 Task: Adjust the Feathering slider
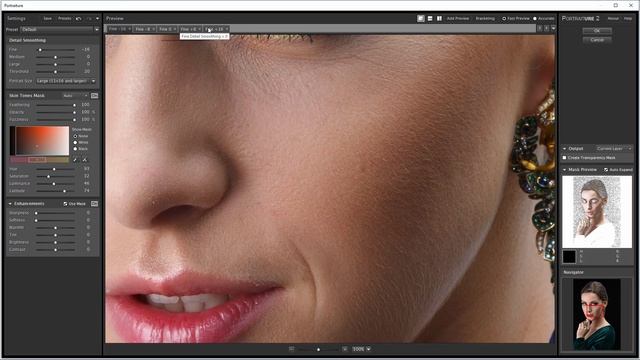[55, 105]
